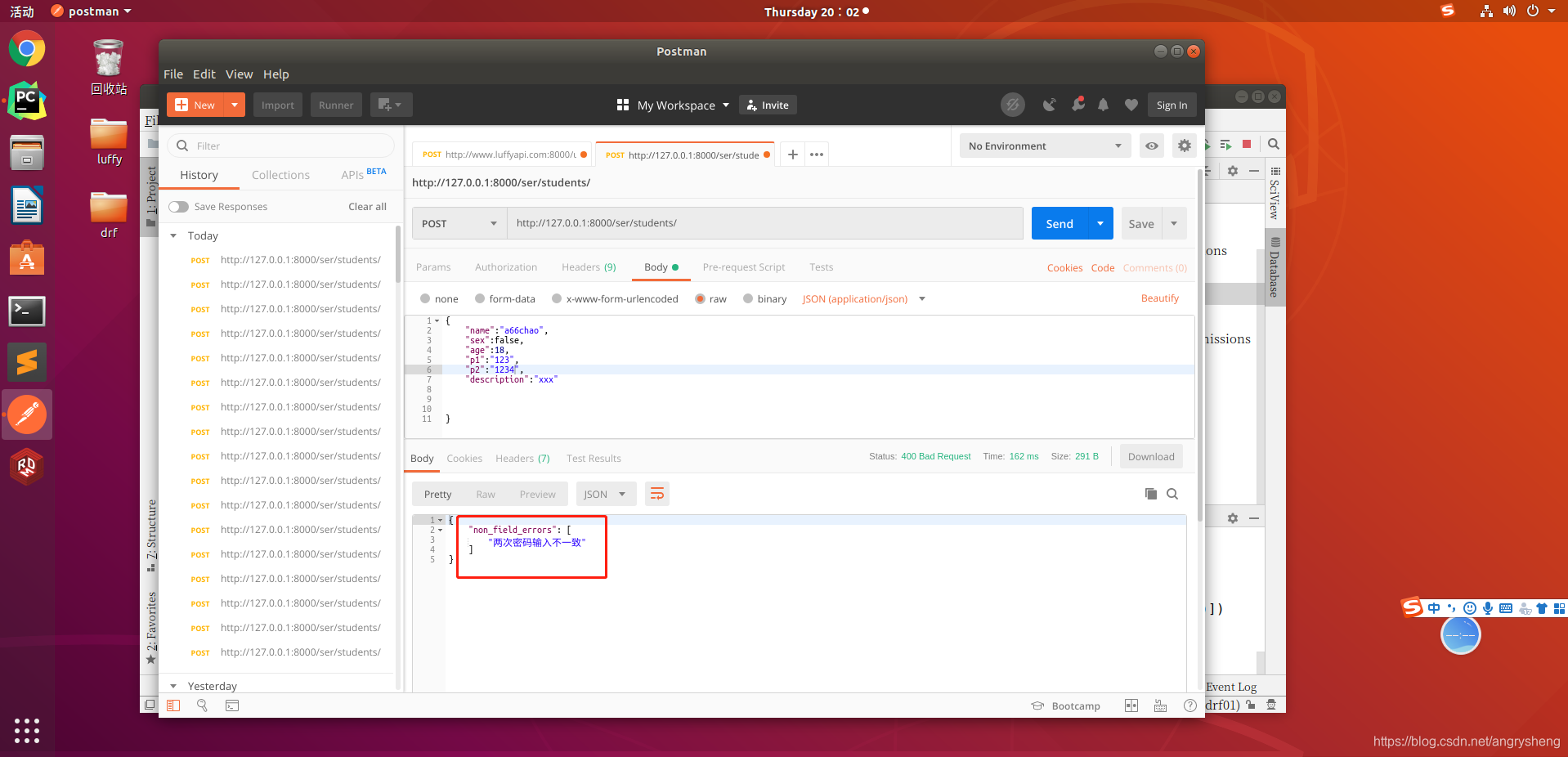Click the request URL input field

tap(765, 223)
